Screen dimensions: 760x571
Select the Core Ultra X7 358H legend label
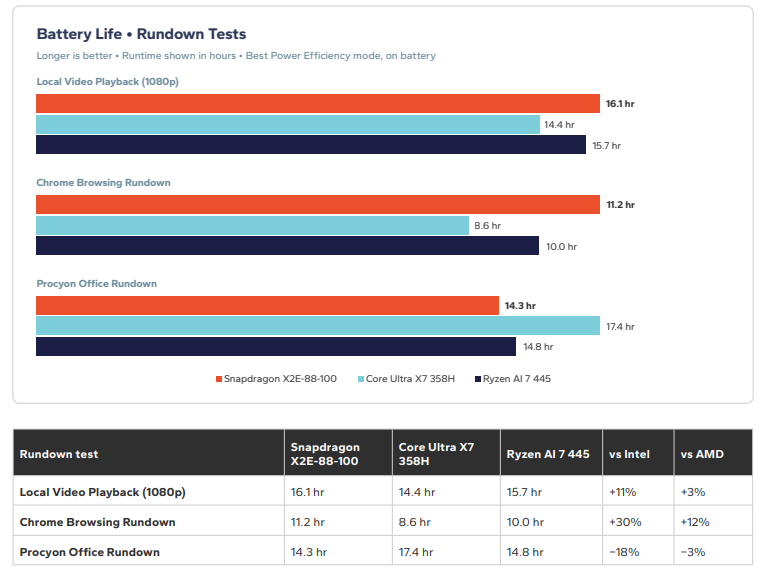click(x=410, y=379)
